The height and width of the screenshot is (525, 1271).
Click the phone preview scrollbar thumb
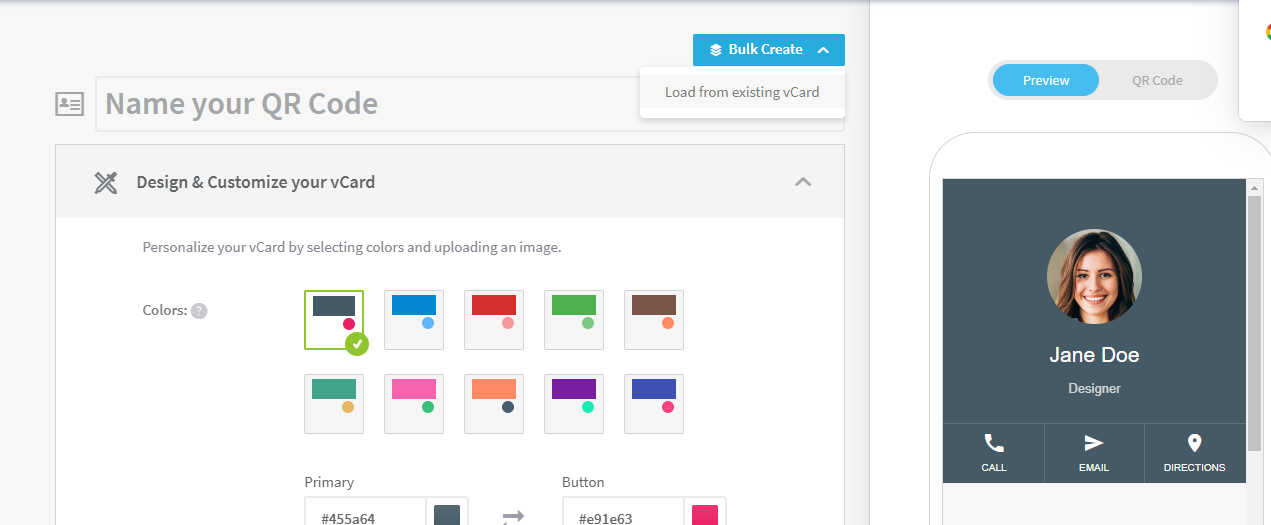click(x=1254, y=322)
